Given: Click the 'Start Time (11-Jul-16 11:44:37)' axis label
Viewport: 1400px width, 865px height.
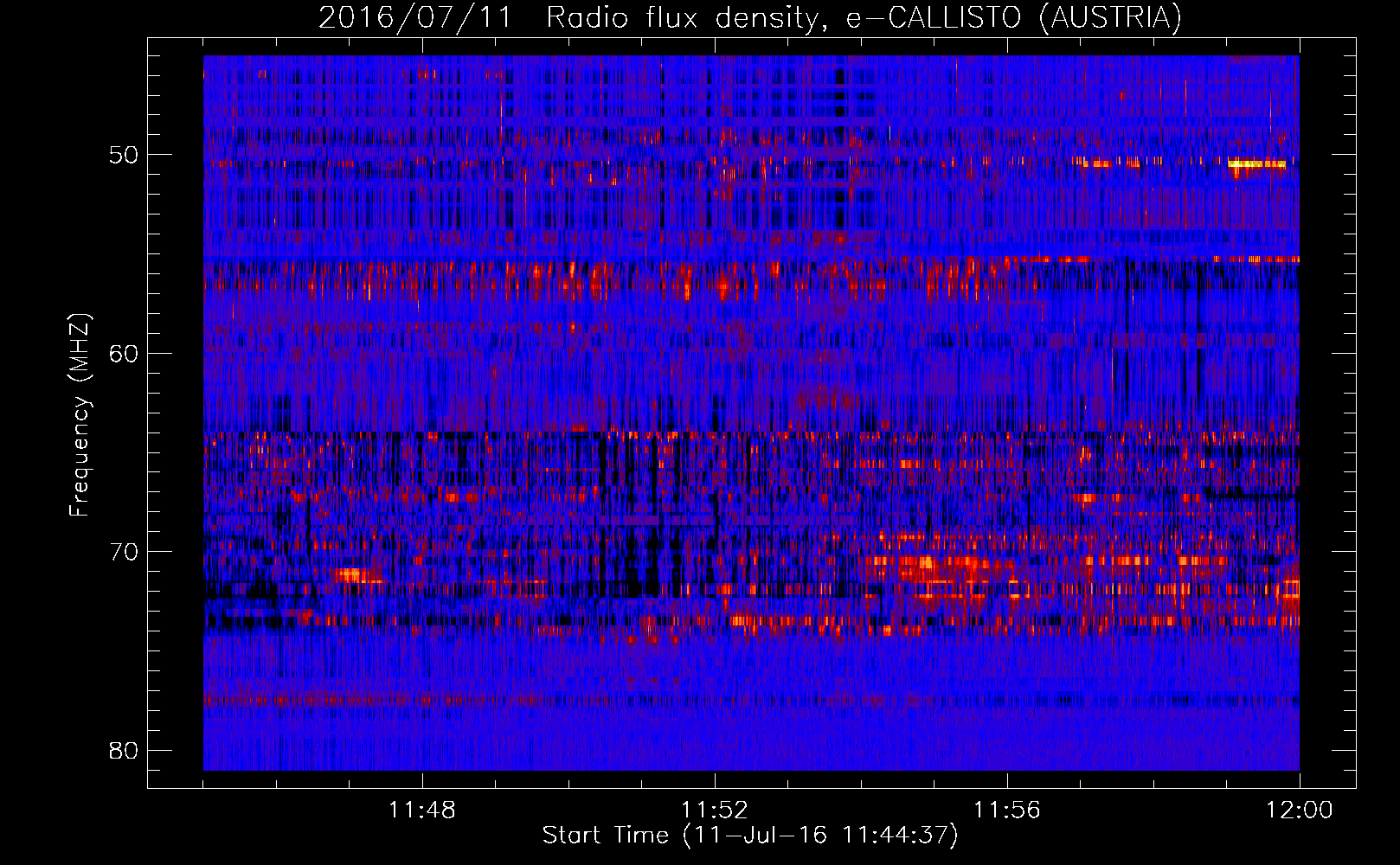Looking at the screenshot, I should tap(750, 836).
